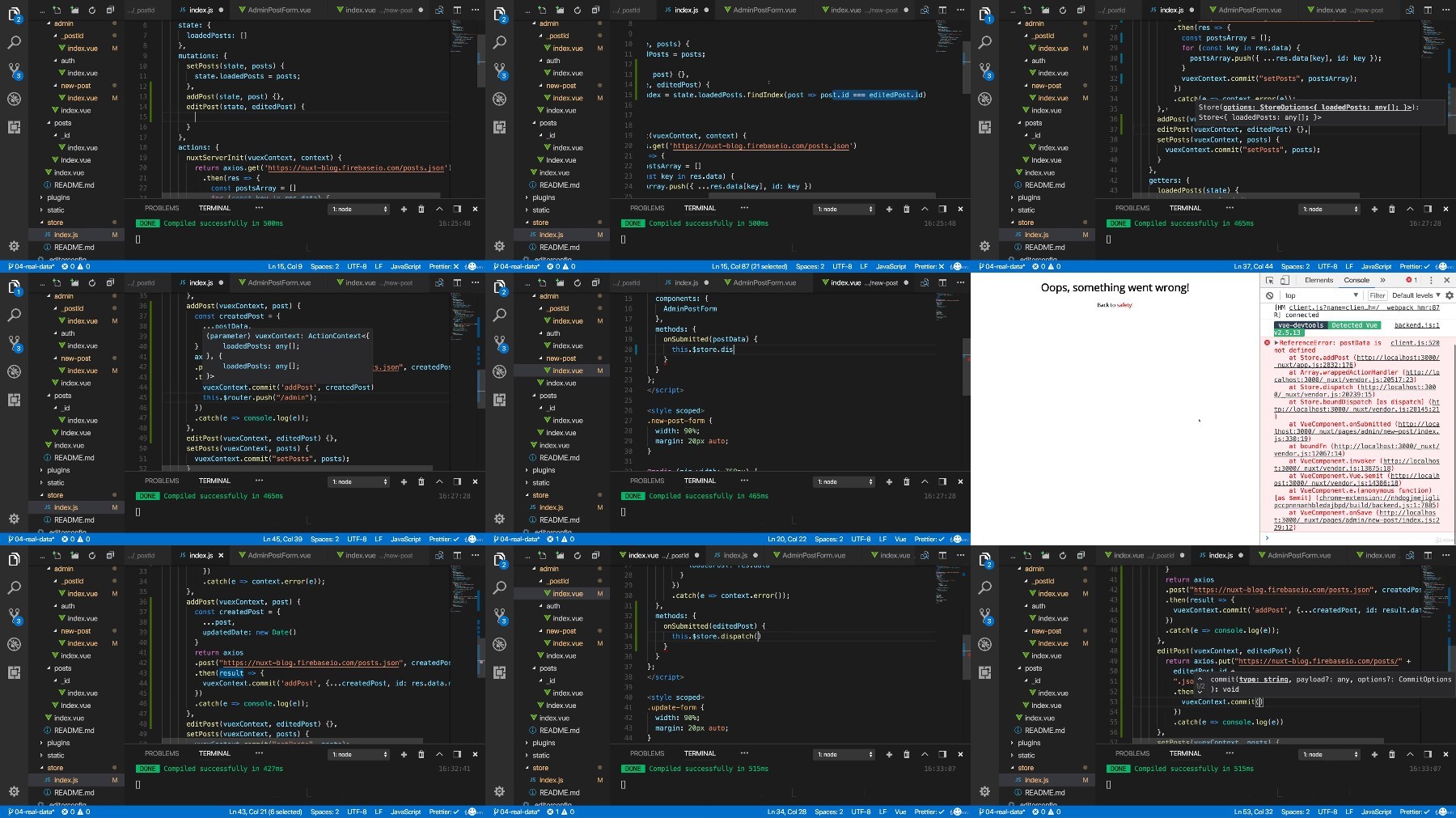The image size is (1456, 818).
Task: Toggle Prettier status in the Ln 45, Col 39 frame
Action: click(443, 539)
